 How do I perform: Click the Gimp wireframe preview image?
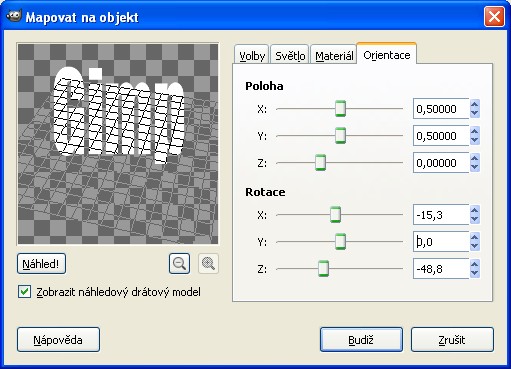tap(118, 144)
